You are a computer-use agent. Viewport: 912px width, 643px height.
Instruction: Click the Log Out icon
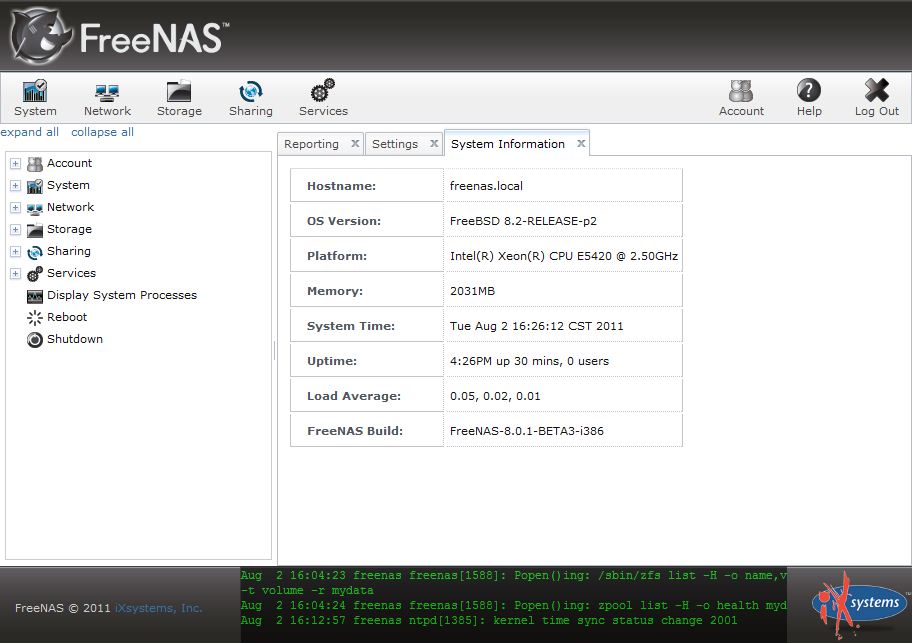[x=876, y=98]
